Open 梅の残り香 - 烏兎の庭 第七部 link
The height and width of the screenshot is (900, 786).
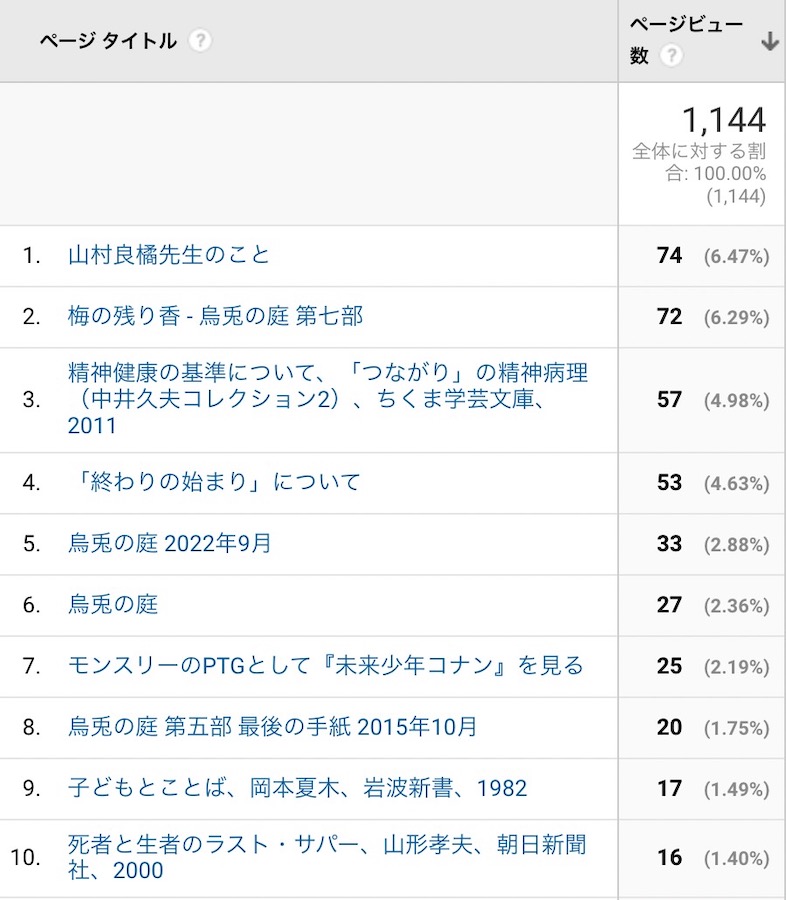[x=215, y=316]
